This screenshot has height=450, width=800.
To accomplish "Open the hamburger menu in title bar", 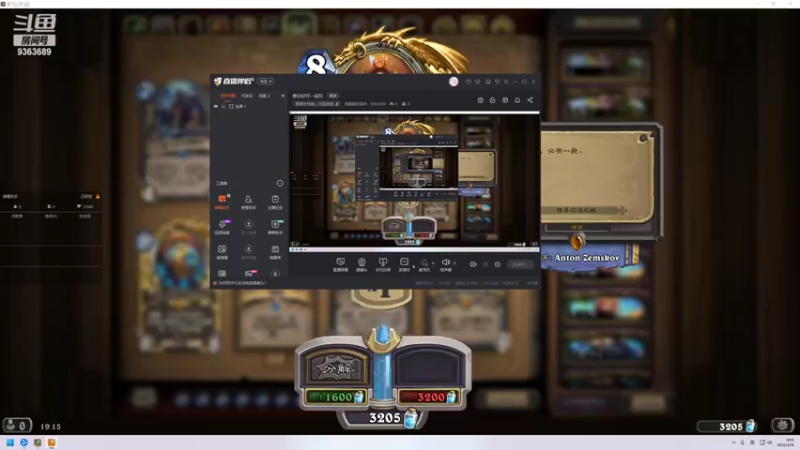I will click(x=506, y=82).
